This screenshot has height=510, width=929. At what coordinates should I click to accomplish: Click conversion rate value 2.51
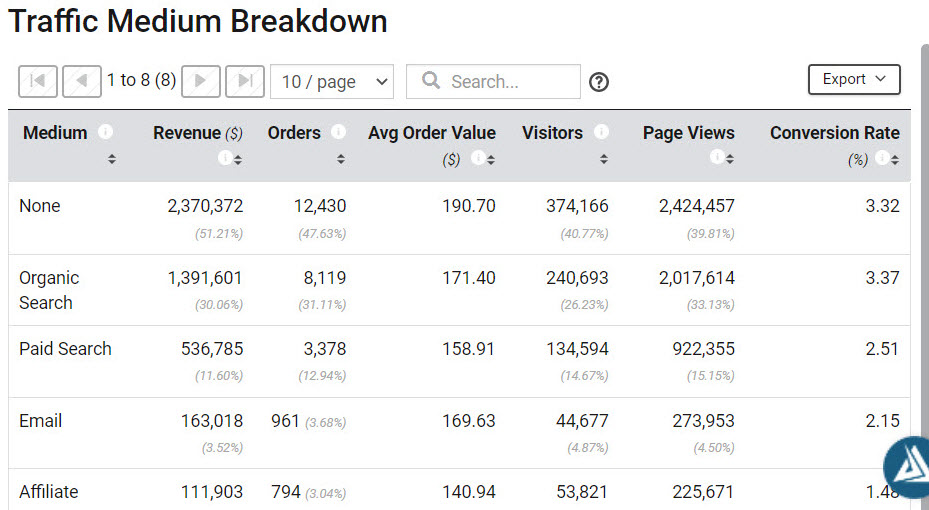[882, 348]
